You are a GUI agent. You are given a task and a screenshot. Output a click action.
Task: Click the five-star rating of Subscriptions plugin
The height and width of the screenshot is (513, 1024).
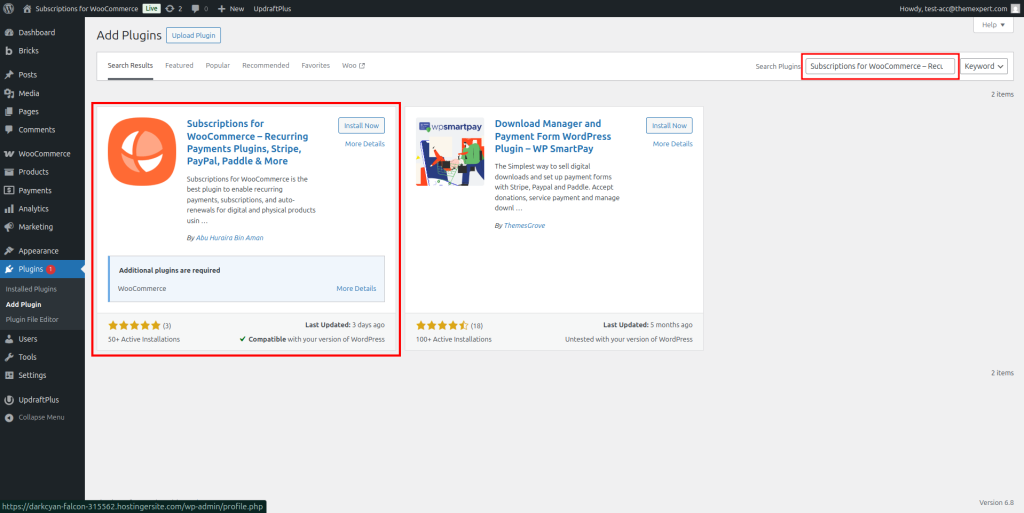coord(134,325)
